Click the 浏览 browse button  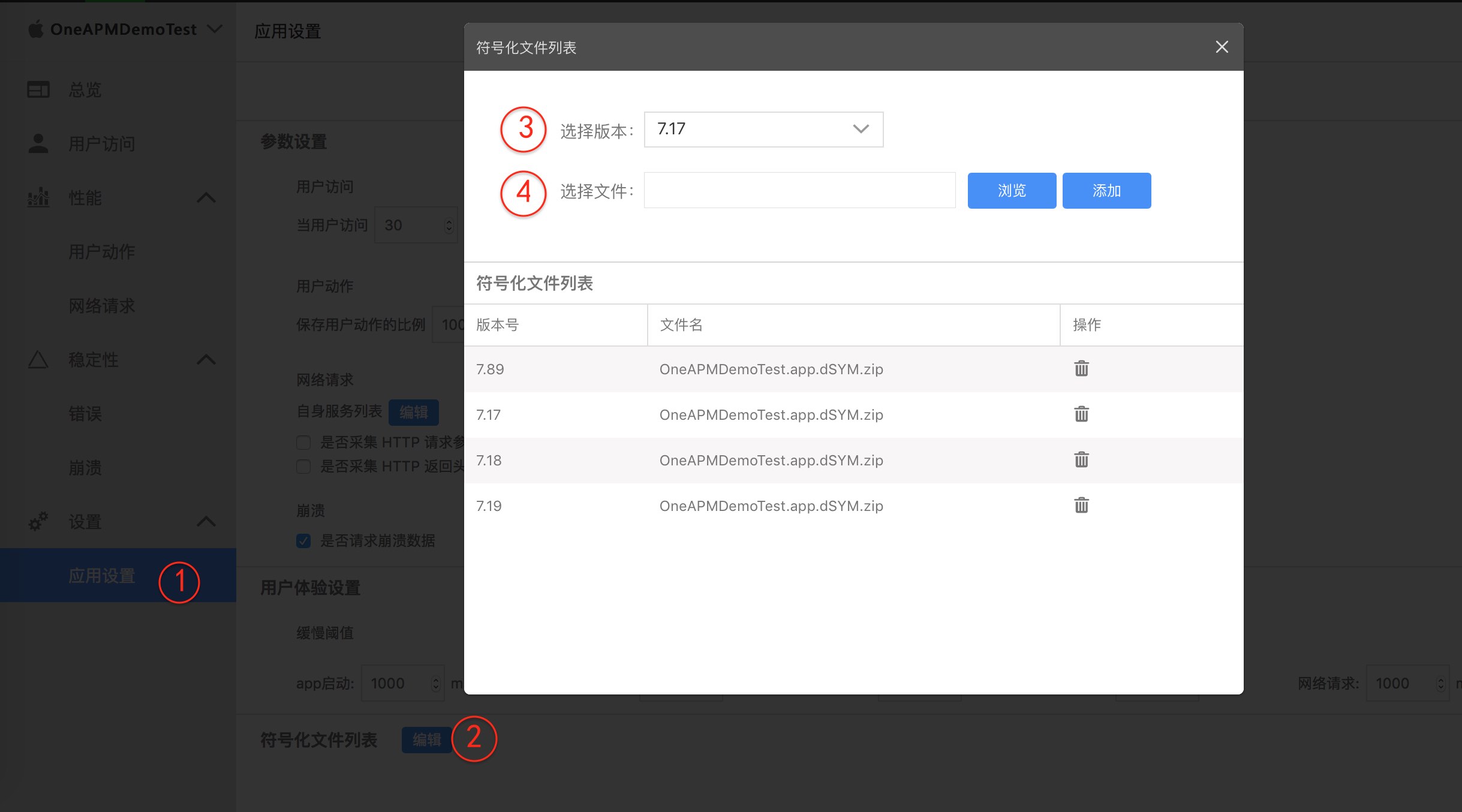click(x=1012, y=191)
